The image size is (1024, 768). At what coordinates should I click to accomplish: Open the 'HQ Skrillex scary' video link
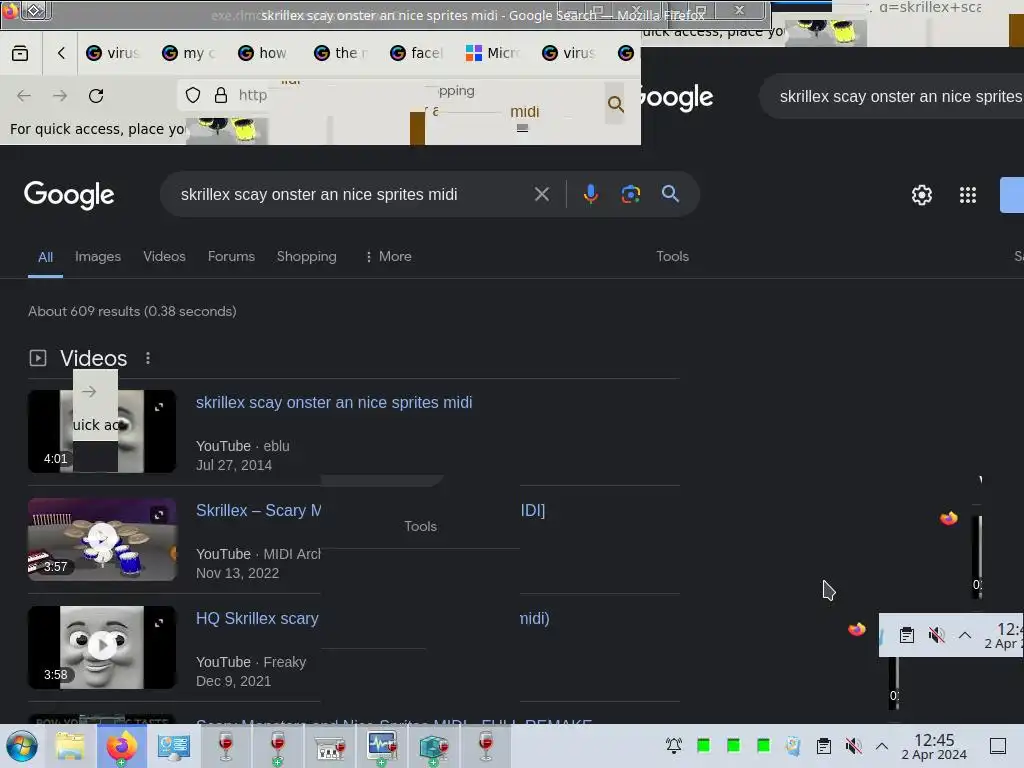(x=257, y=618)
